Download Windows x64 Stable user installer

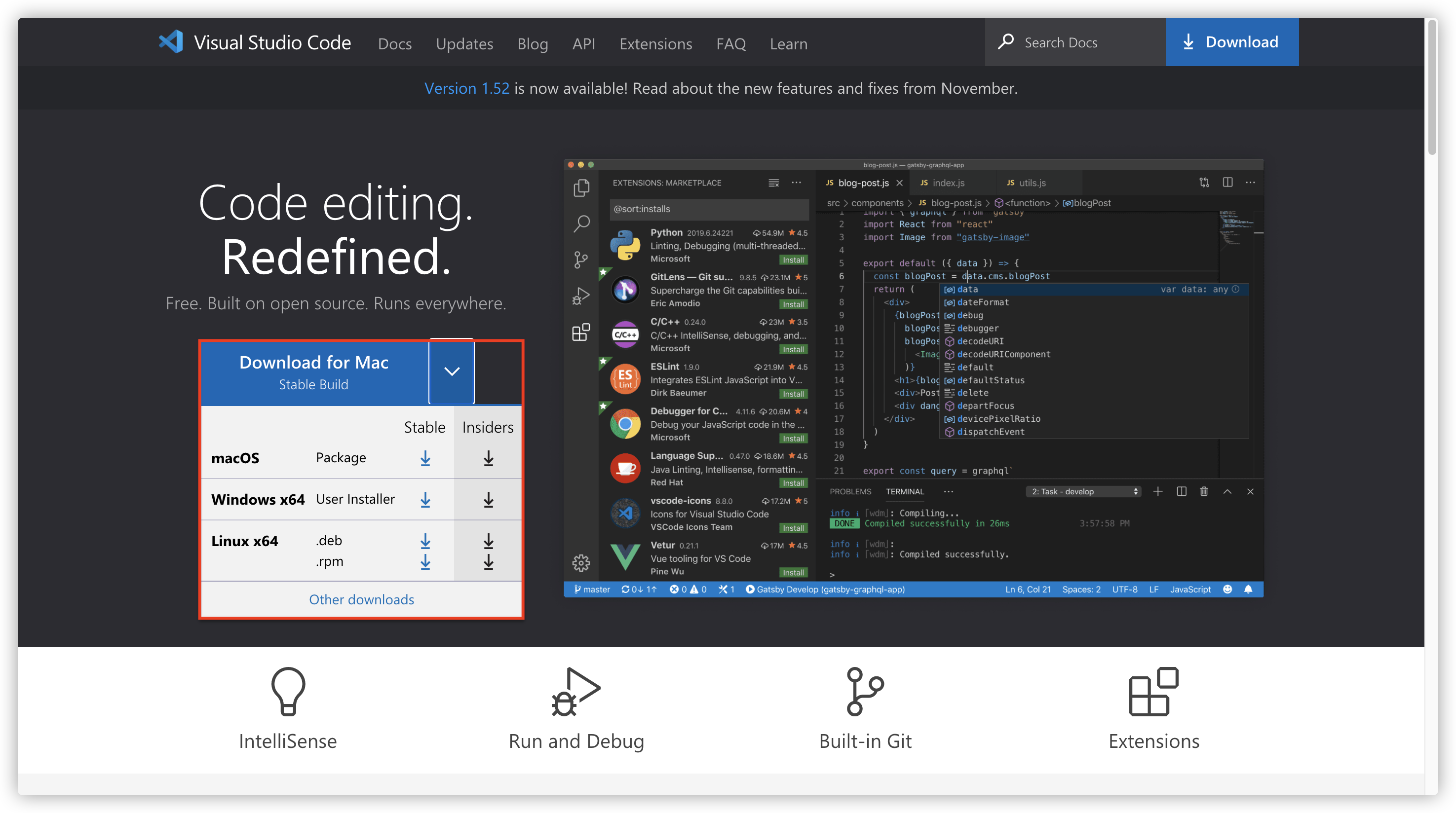(425, 499)
